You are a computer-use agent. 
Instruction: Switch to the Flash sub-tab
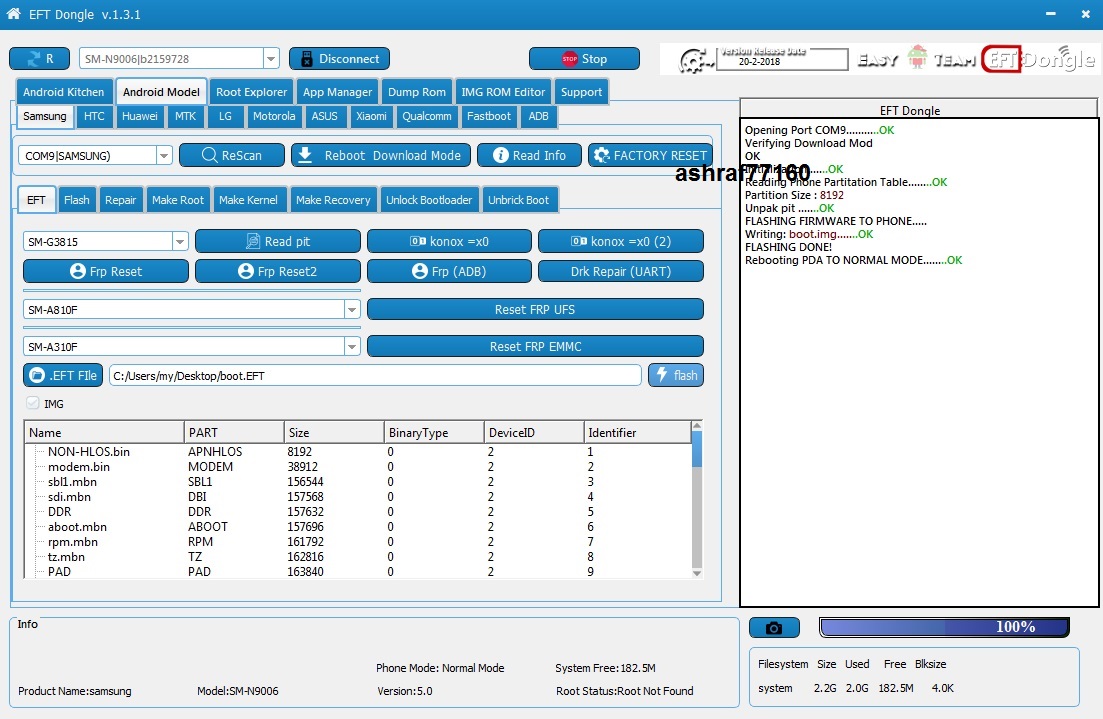click(77, 200)
